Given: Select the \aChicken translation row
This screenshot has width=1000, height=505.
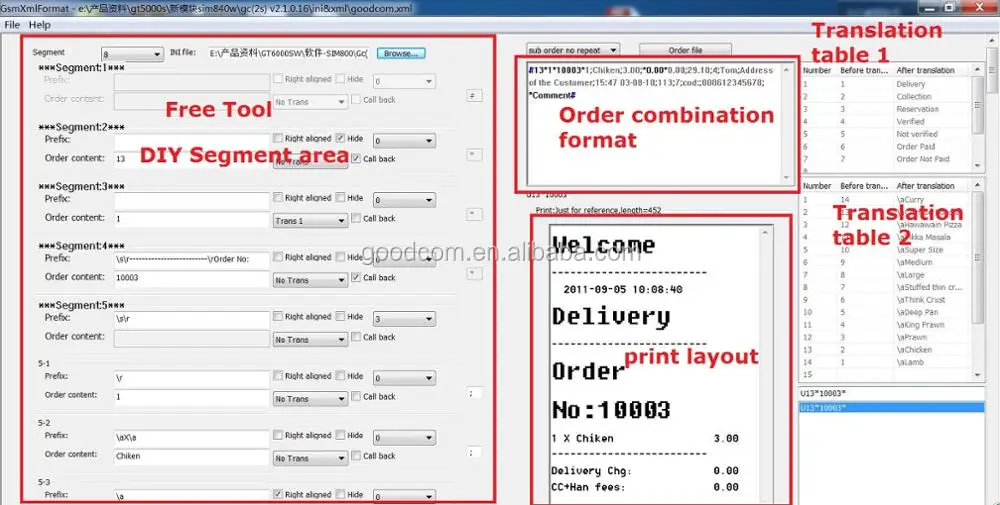Looking at the screenshot, I should click(x=886, y=349).
